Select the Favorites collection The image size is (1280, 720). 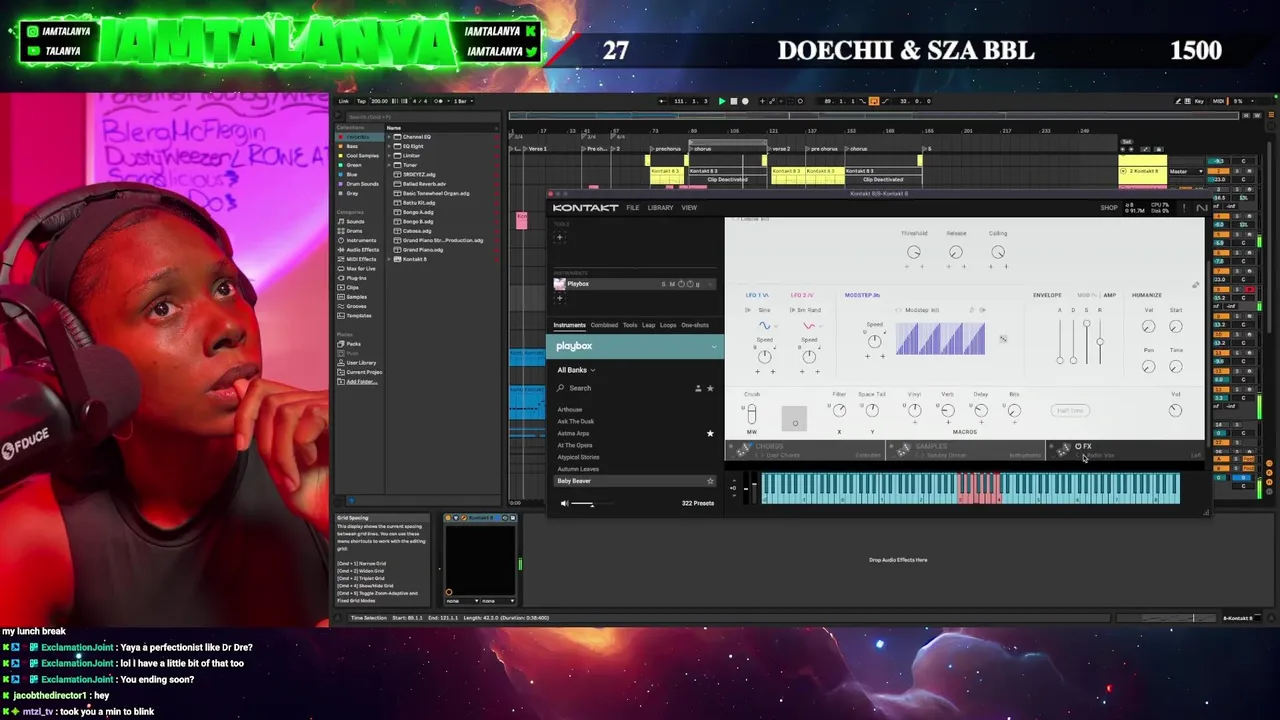click(358, 137)
